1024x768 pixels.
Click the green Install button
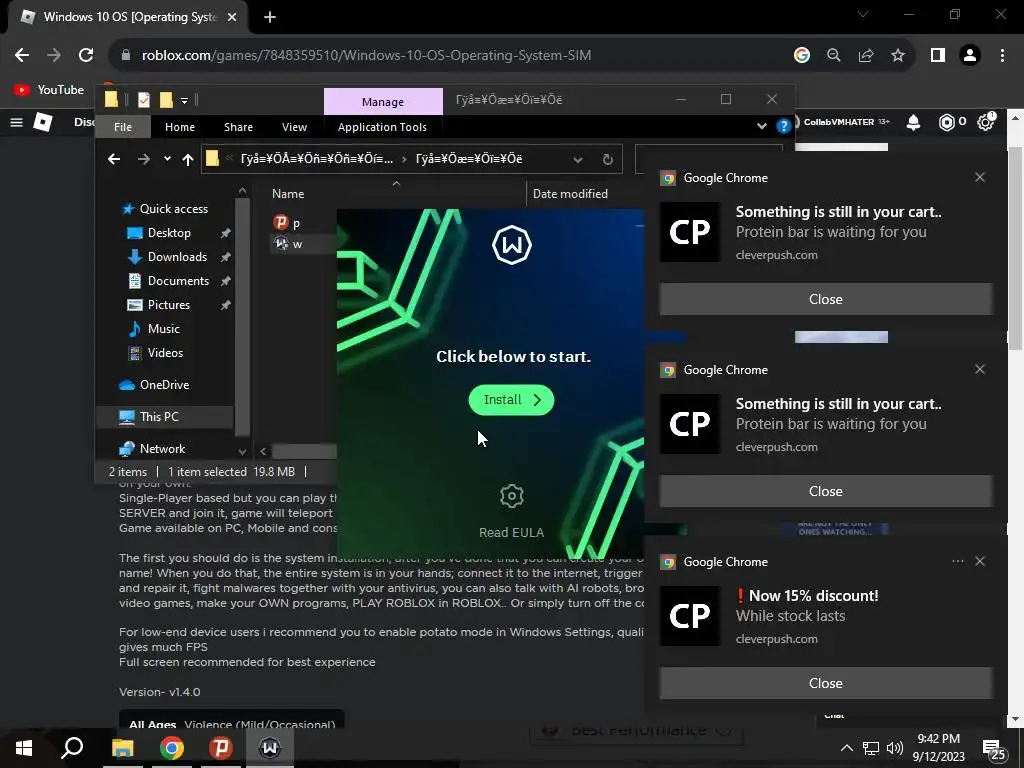[511, 400]
